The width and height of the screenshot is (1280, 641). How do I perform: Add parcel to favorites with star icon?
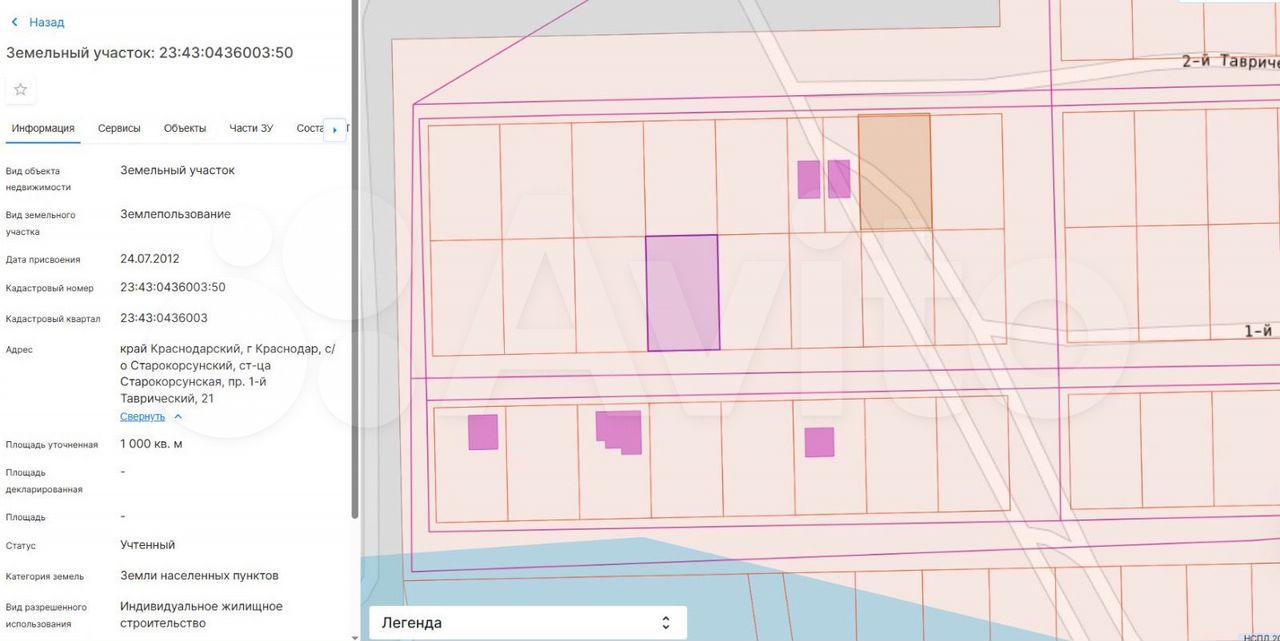click(x=20, y=90)
